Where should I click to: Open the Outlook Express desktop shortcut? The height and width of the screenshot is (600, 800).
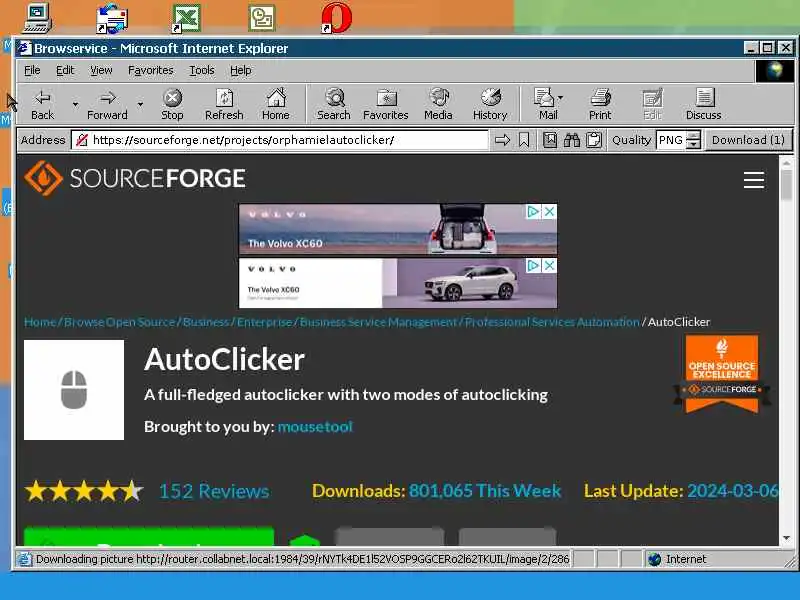[x=112, y=18]
